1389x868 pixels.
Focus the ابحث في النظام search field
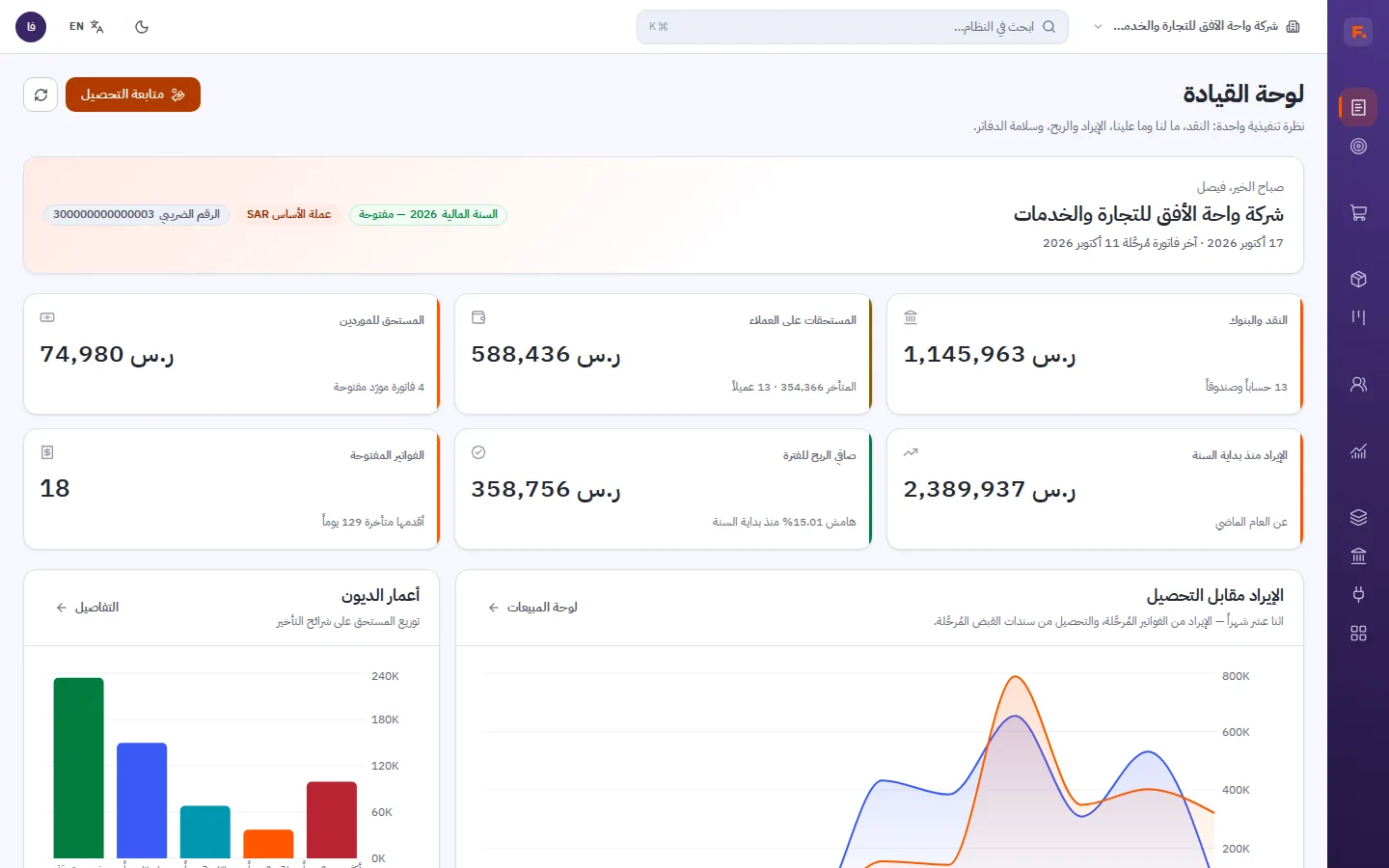pyautogui.click(x=853, y=27)
